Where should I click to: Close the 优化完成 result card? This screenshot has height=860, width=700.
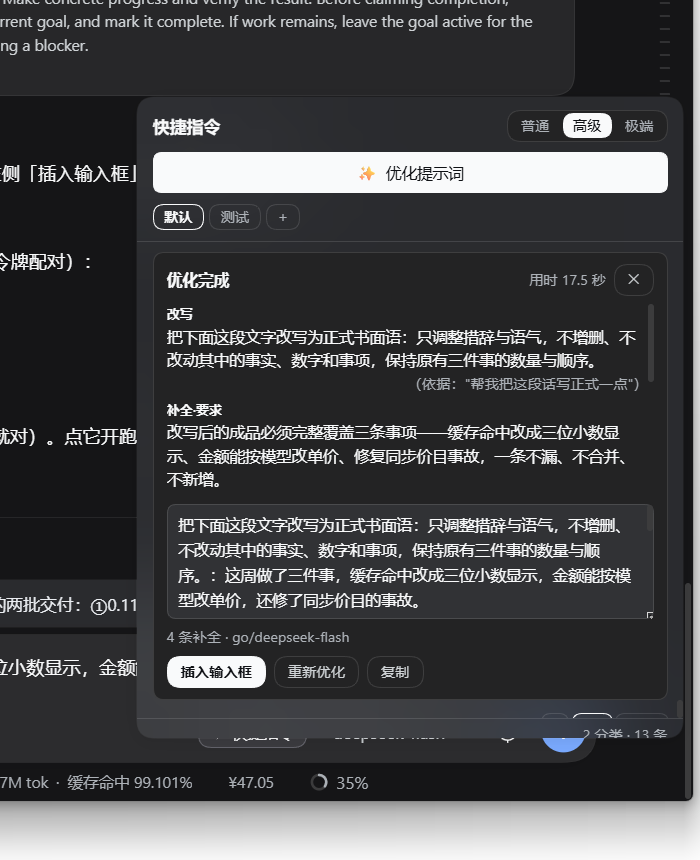tap(634, 280)
